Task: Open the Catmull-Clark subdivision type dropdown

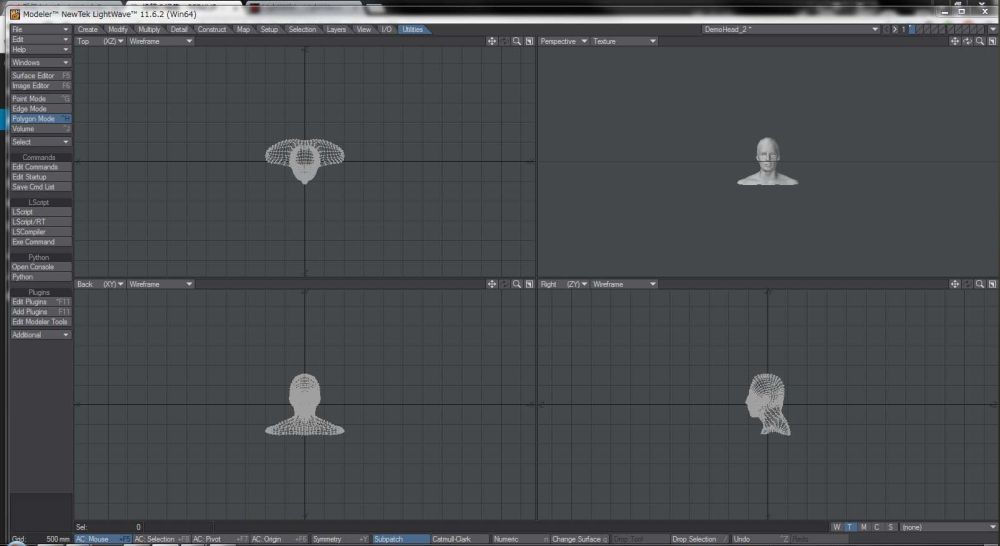Action: (x=458, y=539)
